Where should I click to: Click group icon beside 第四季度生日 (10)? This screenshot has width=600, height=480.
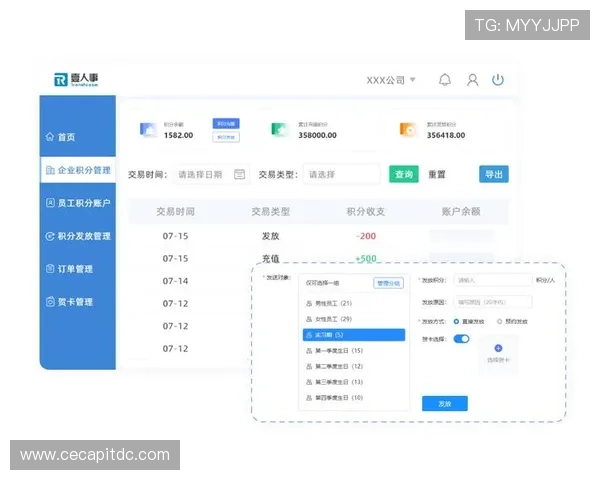coord(309,398)
